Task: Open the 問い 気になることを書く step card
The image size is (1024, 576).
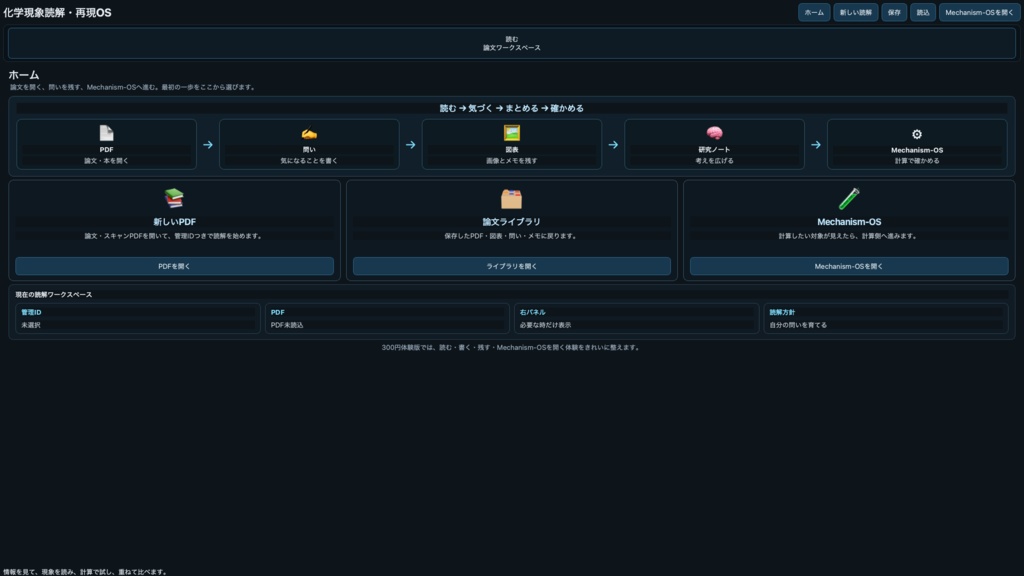Action: click(309, 144)
